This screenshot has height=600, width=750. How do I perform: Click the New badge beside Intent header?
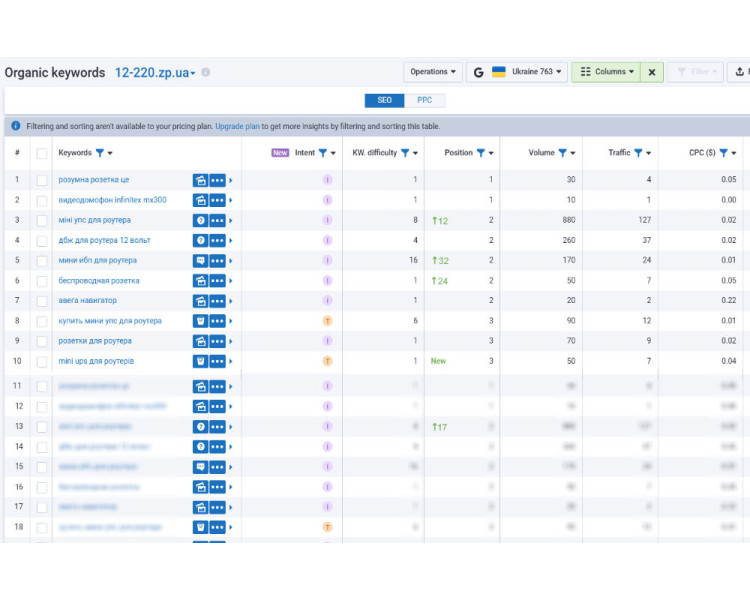point(280,153)
